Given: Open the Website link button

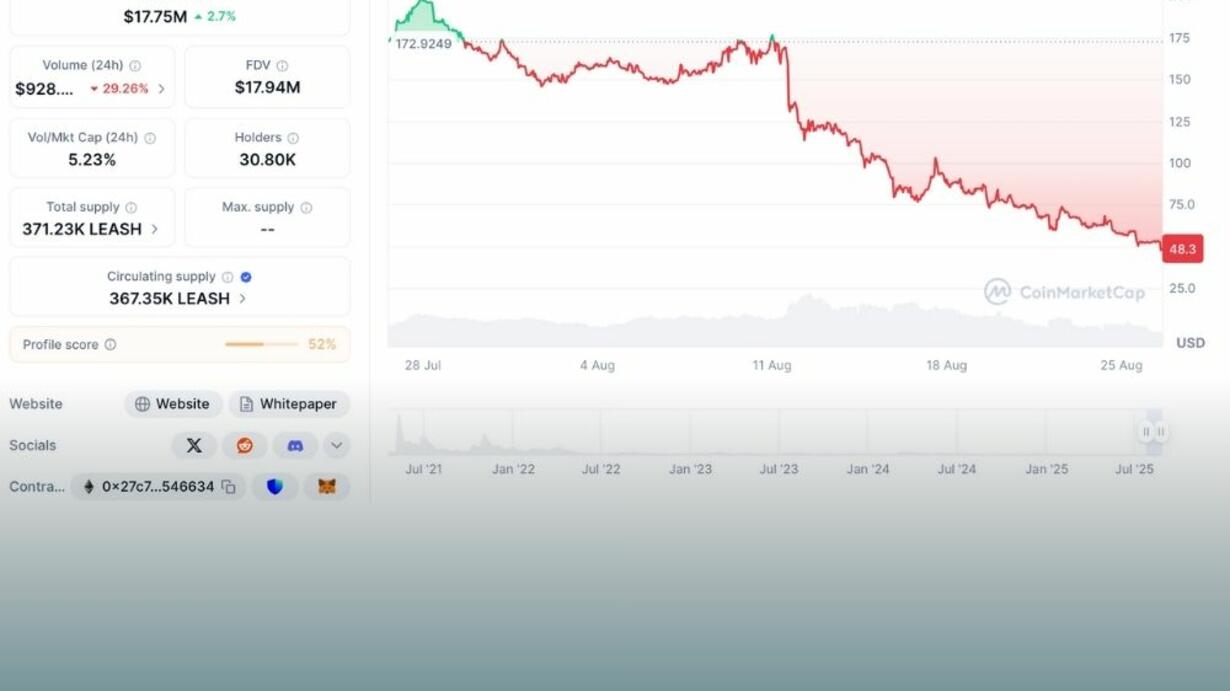Looking at the screenshot, I should [173, 404].
